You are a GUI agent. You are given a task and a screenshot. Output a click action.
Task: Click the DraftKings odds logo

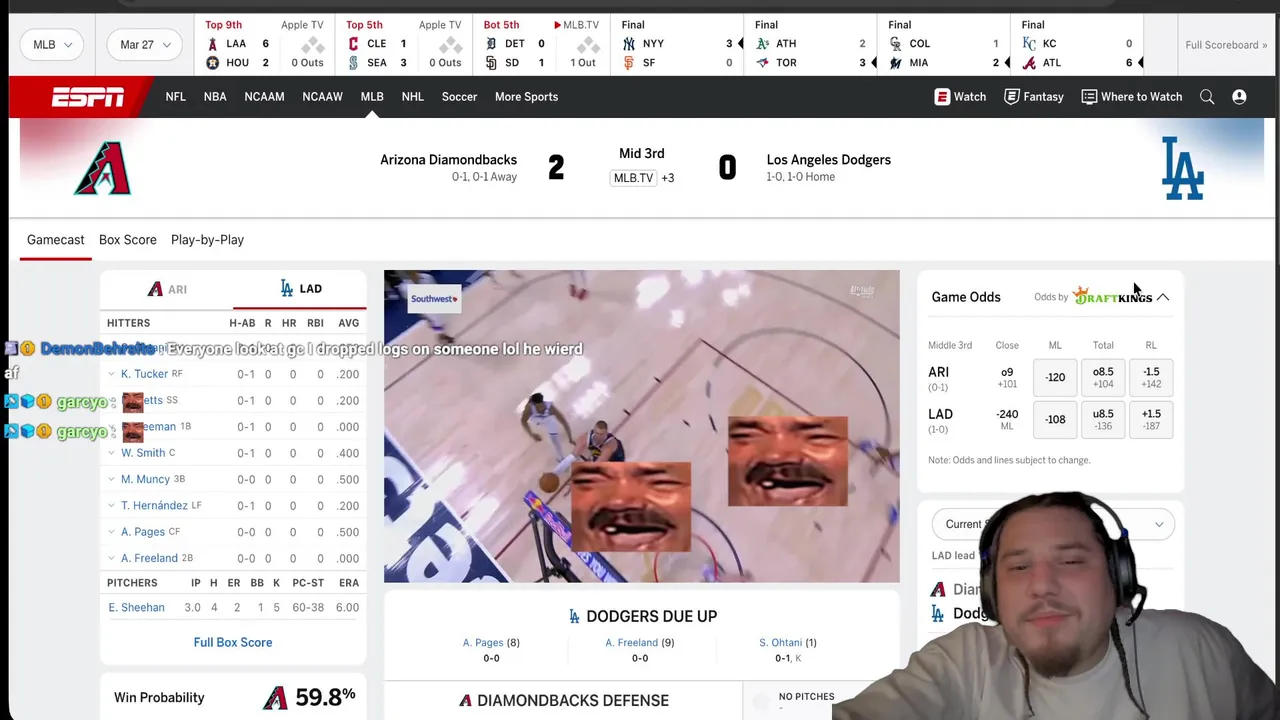[x=1112, y=296]
